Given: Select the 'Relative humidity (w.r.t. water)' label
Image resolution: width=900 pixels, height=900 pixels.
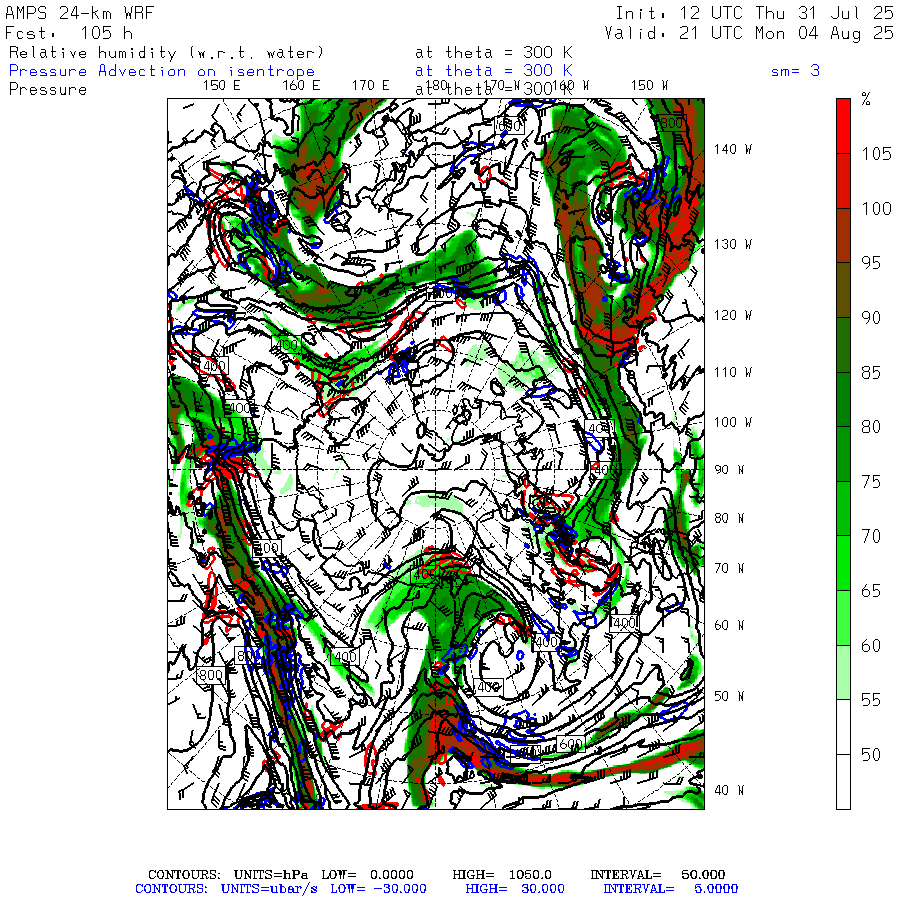Looking at the screenshot, I should [166, 53].
